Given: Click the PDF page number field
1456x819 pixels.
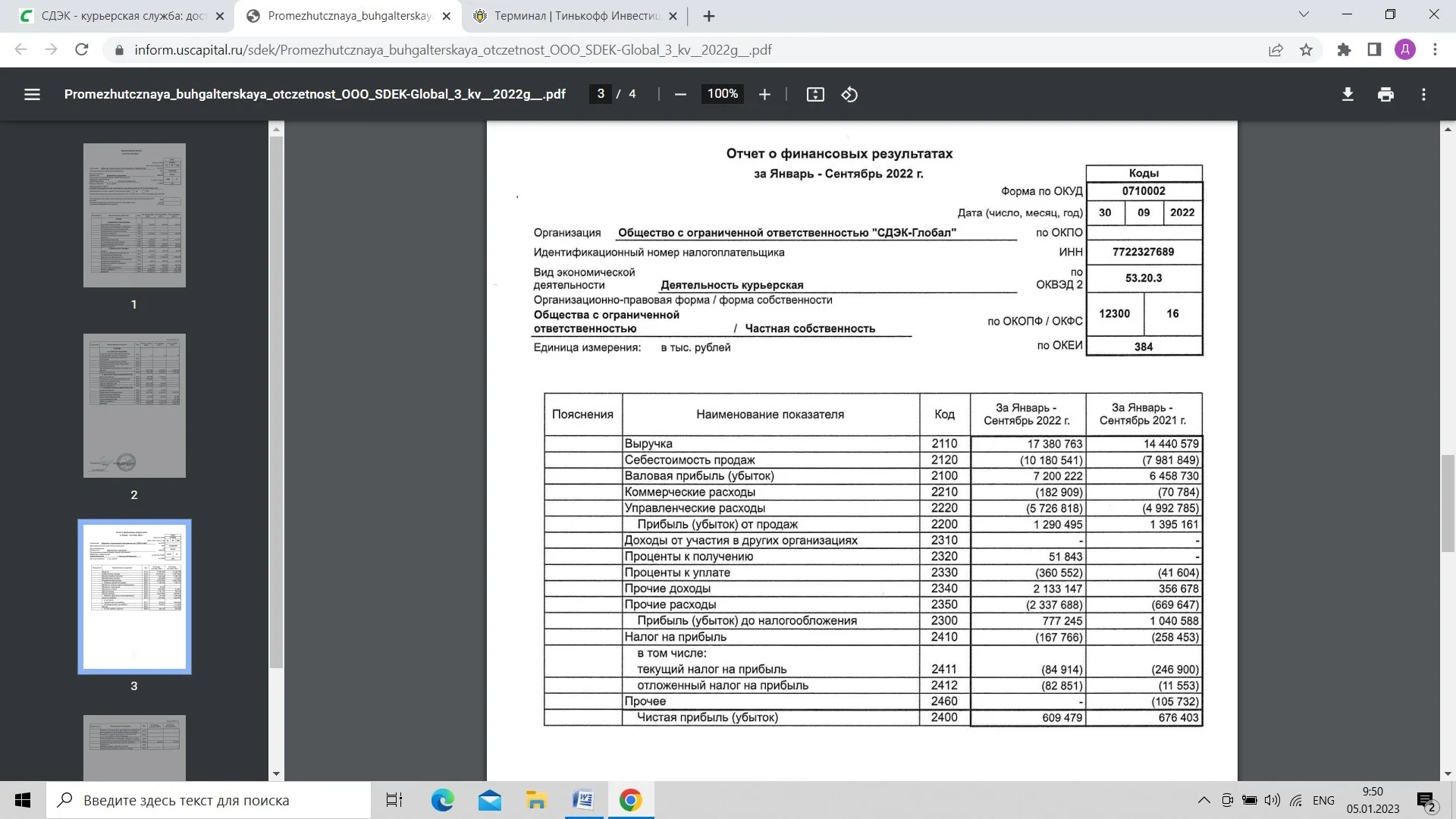Looking at the screenshot, I should 601,94.
